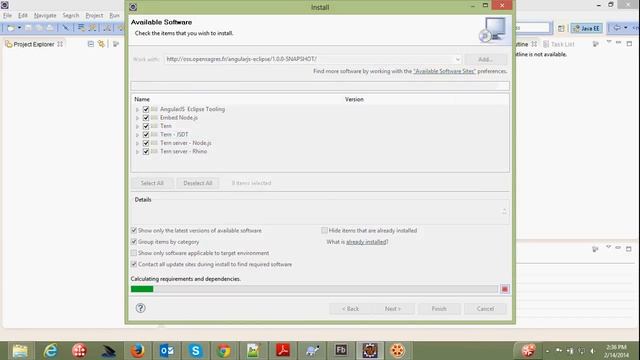Open the New wizard dropdown arrow

tap(19, 28)
